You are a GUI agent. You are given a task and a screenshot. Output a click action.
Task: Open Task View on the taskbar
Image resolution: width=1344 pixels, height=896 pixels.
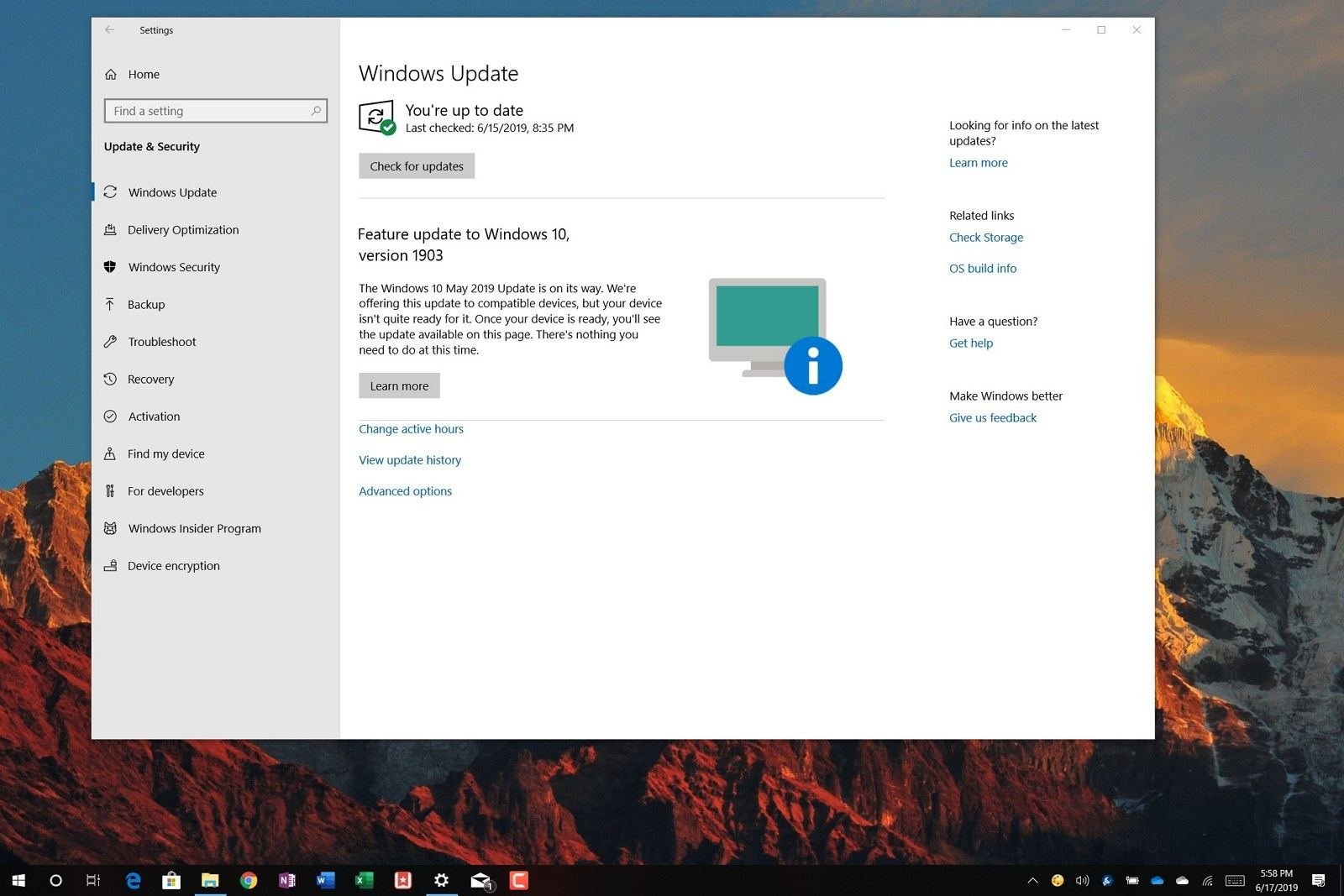click(x=93, y=880)
